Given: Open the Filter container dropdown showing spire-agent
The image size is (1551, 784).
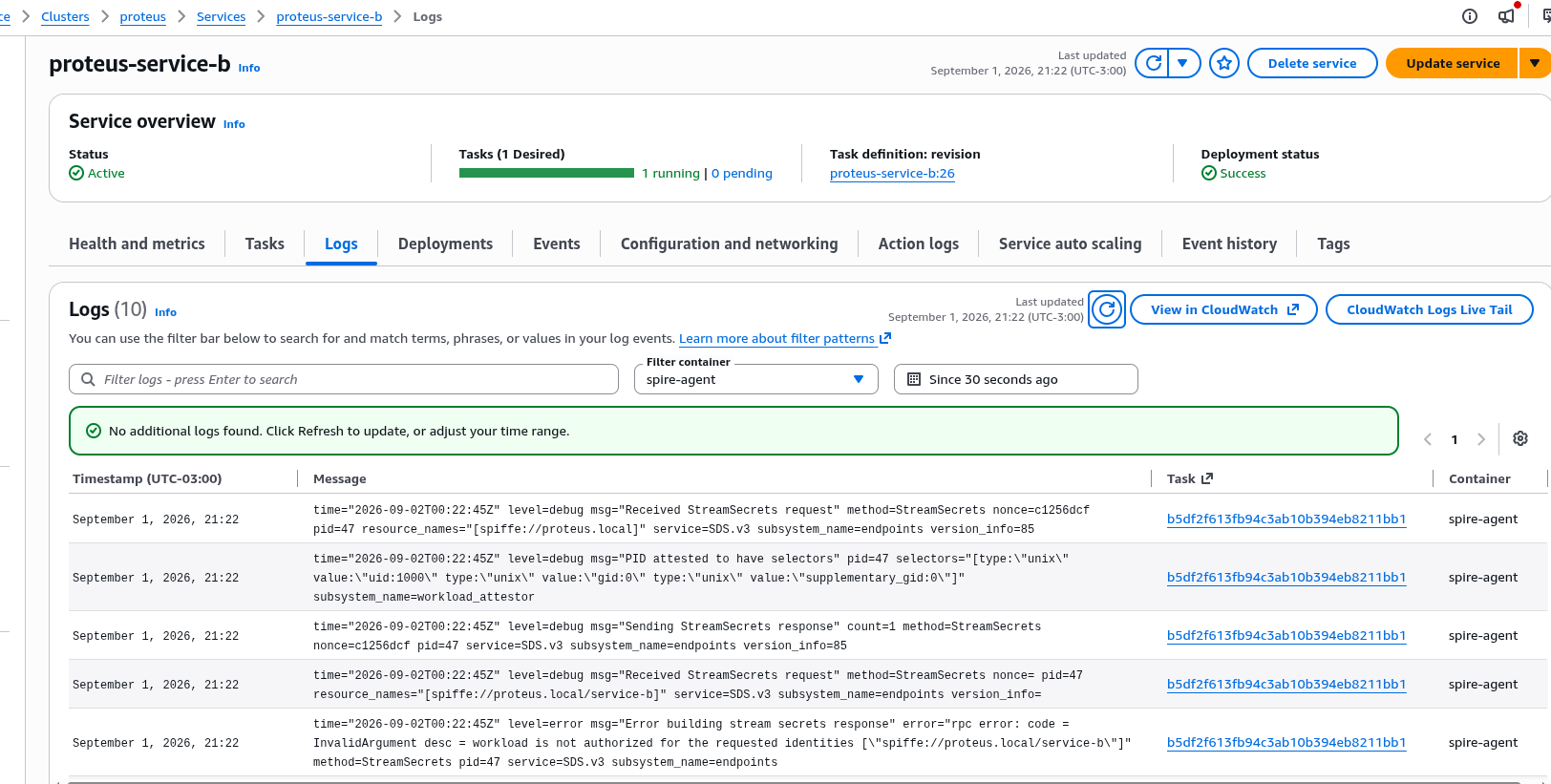Looking at the screenshot, I should (756, 379).
